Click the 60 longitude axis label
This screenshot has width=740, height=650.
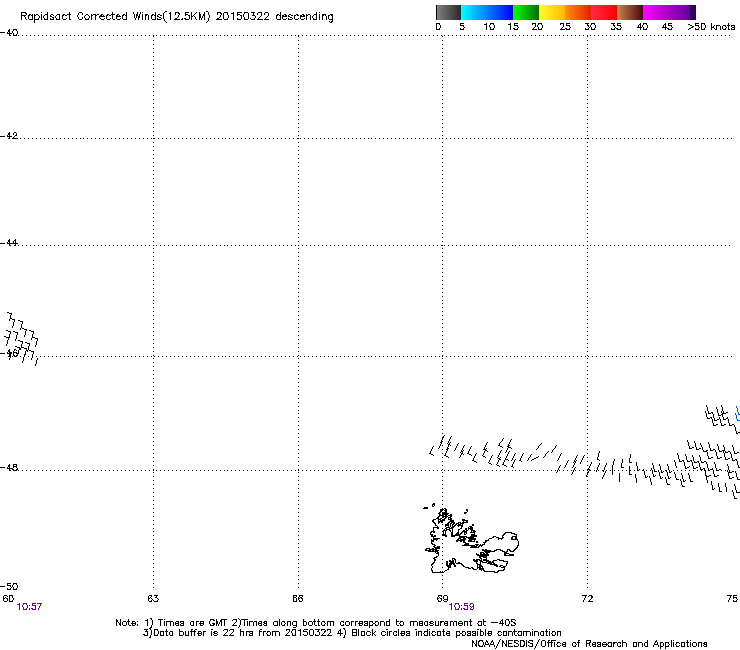(8, 599)
